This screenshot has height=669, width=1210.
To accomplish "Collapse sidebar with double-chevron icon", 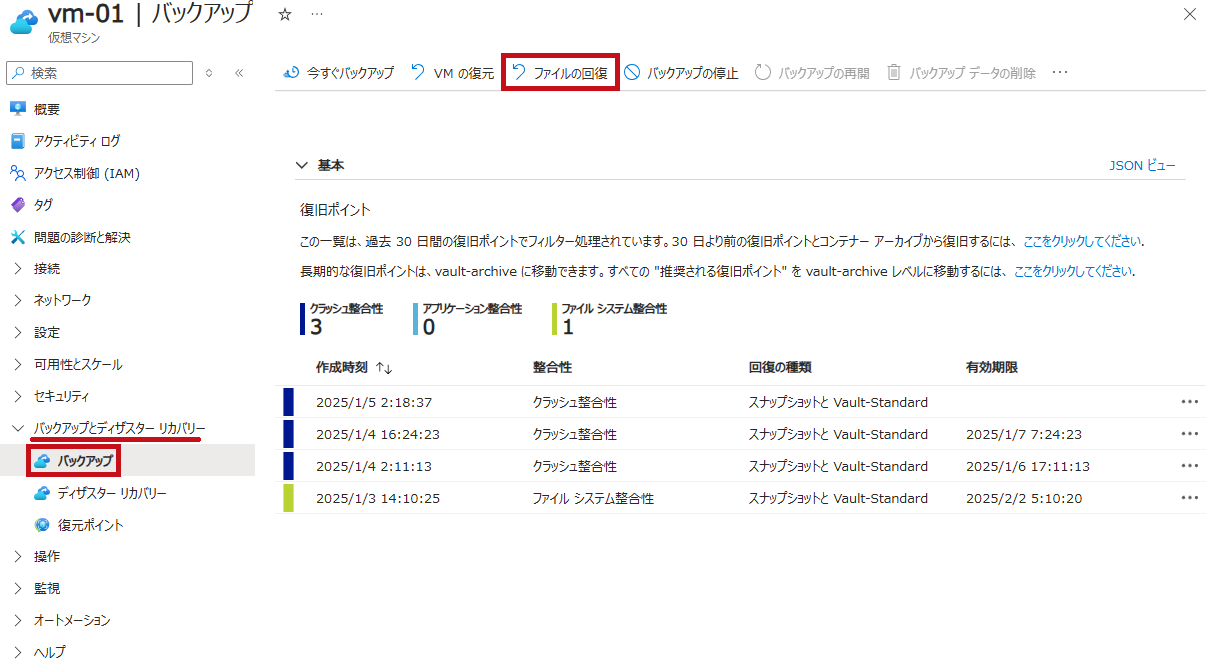I will click(239, 73).
